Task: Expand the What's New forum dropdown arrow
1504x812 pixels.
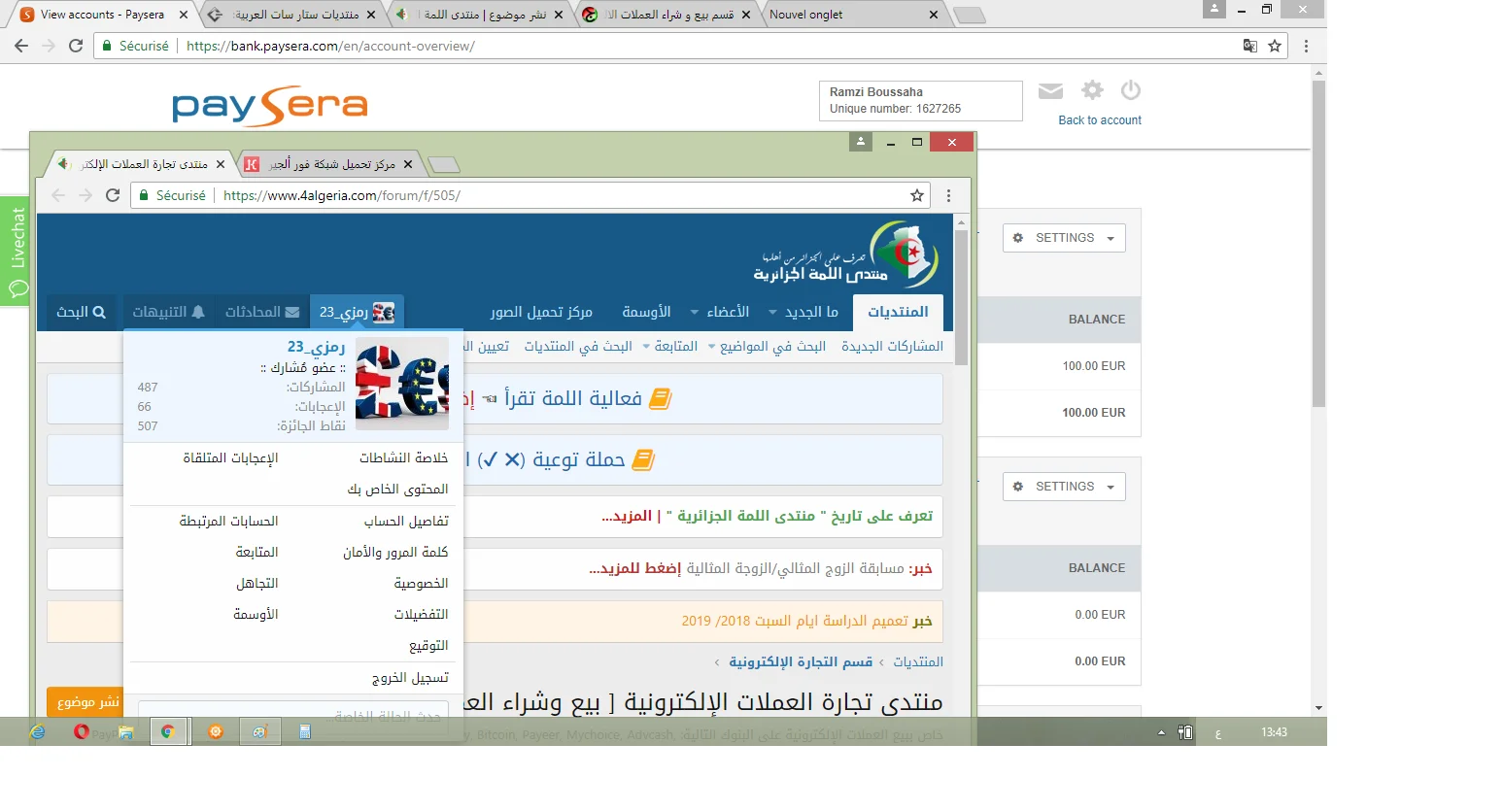Action: point(772,313)
